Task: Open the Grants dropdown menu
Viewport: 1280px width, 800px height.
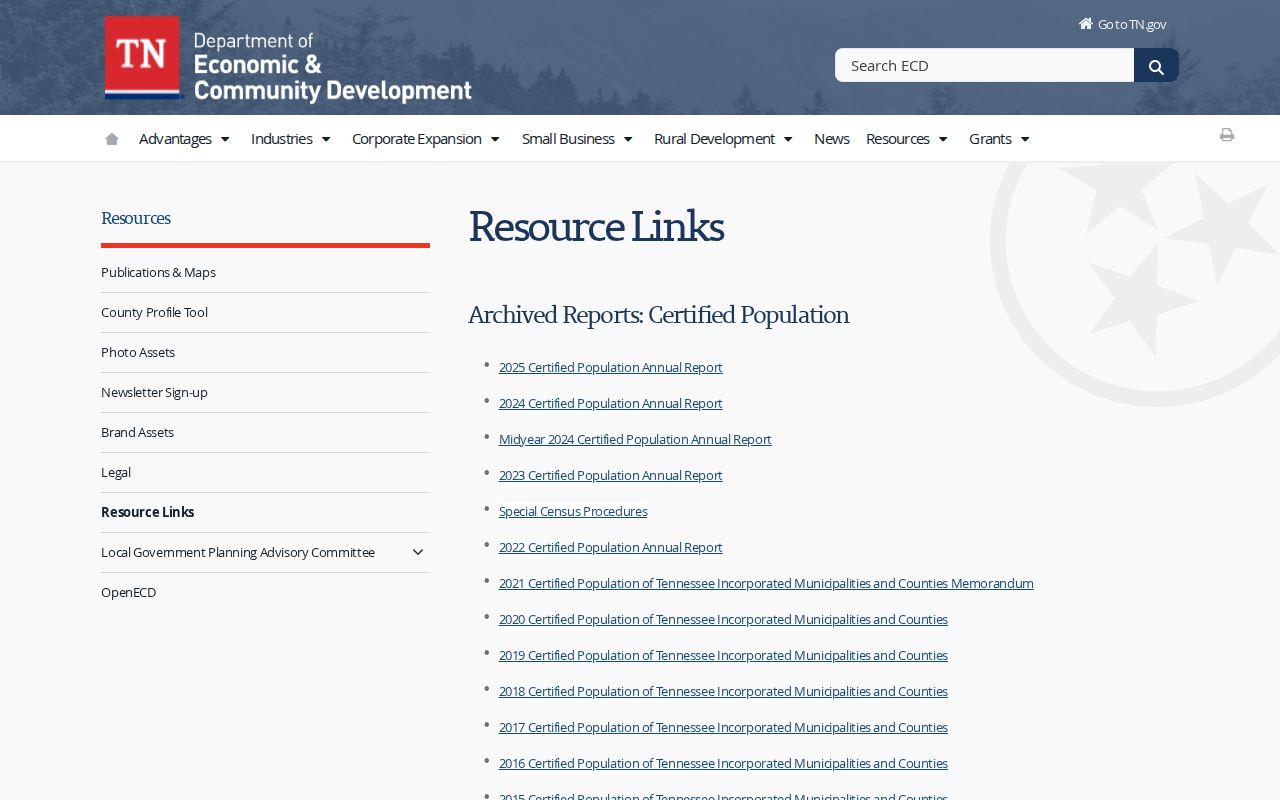Action: pyautogui.click(x=1000, y=139)
